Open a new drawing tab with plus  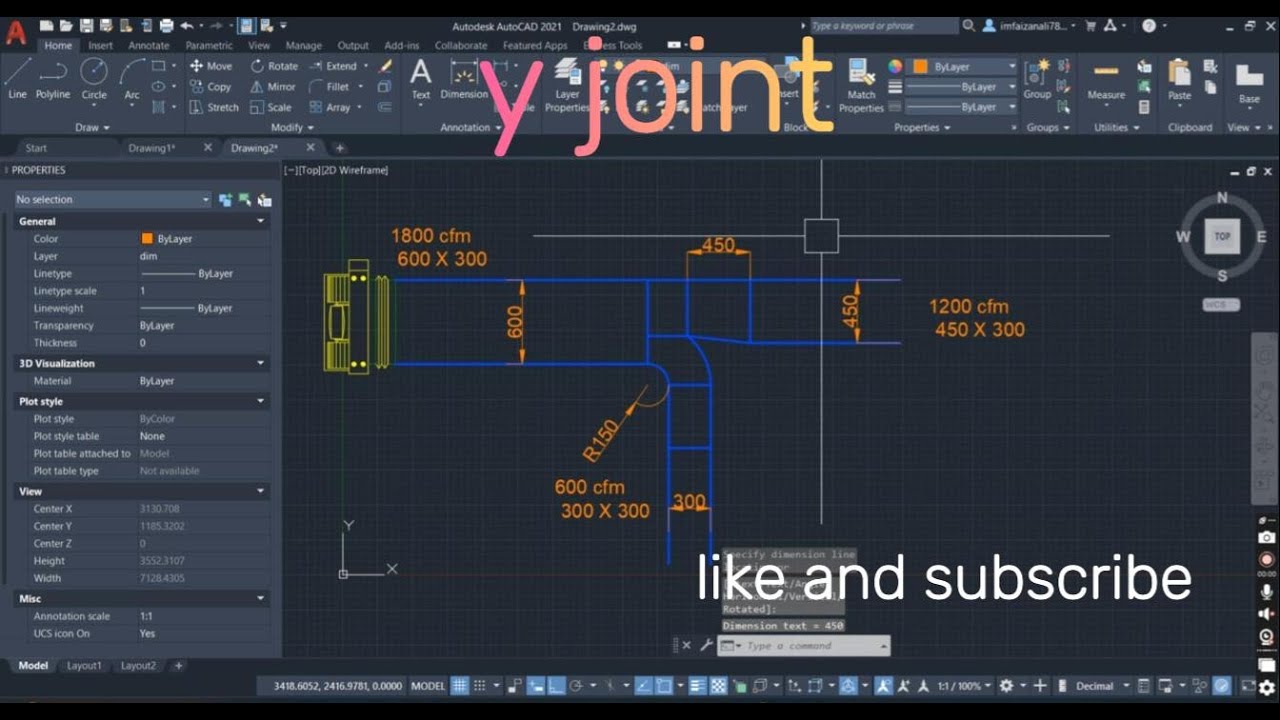(340, 148)
